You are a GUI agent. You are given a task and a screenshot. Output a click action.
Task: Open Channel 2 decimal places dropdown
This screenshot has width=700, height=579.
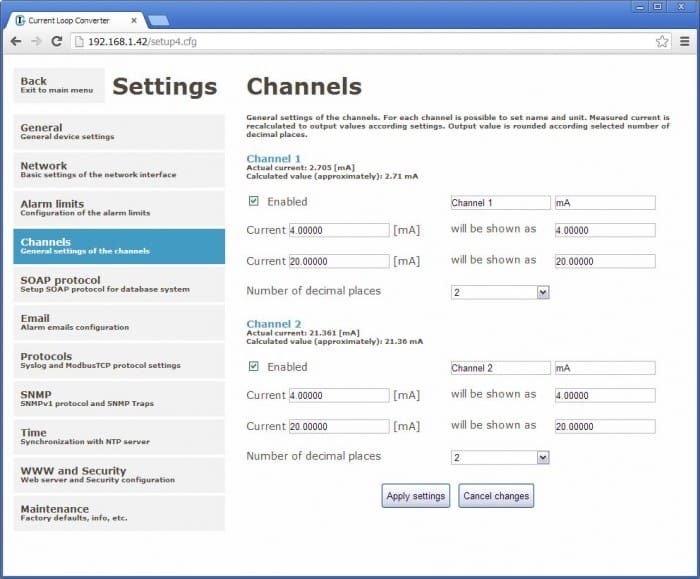pyautogui.click(x=500, y=457)
